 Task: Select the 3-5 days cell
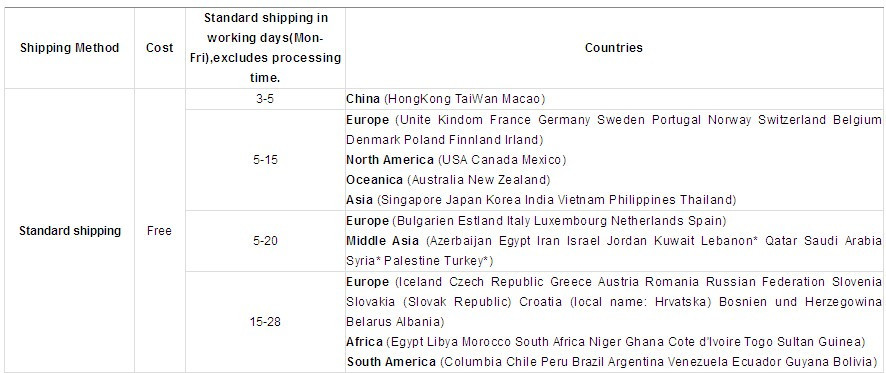[x=265, y=99]
